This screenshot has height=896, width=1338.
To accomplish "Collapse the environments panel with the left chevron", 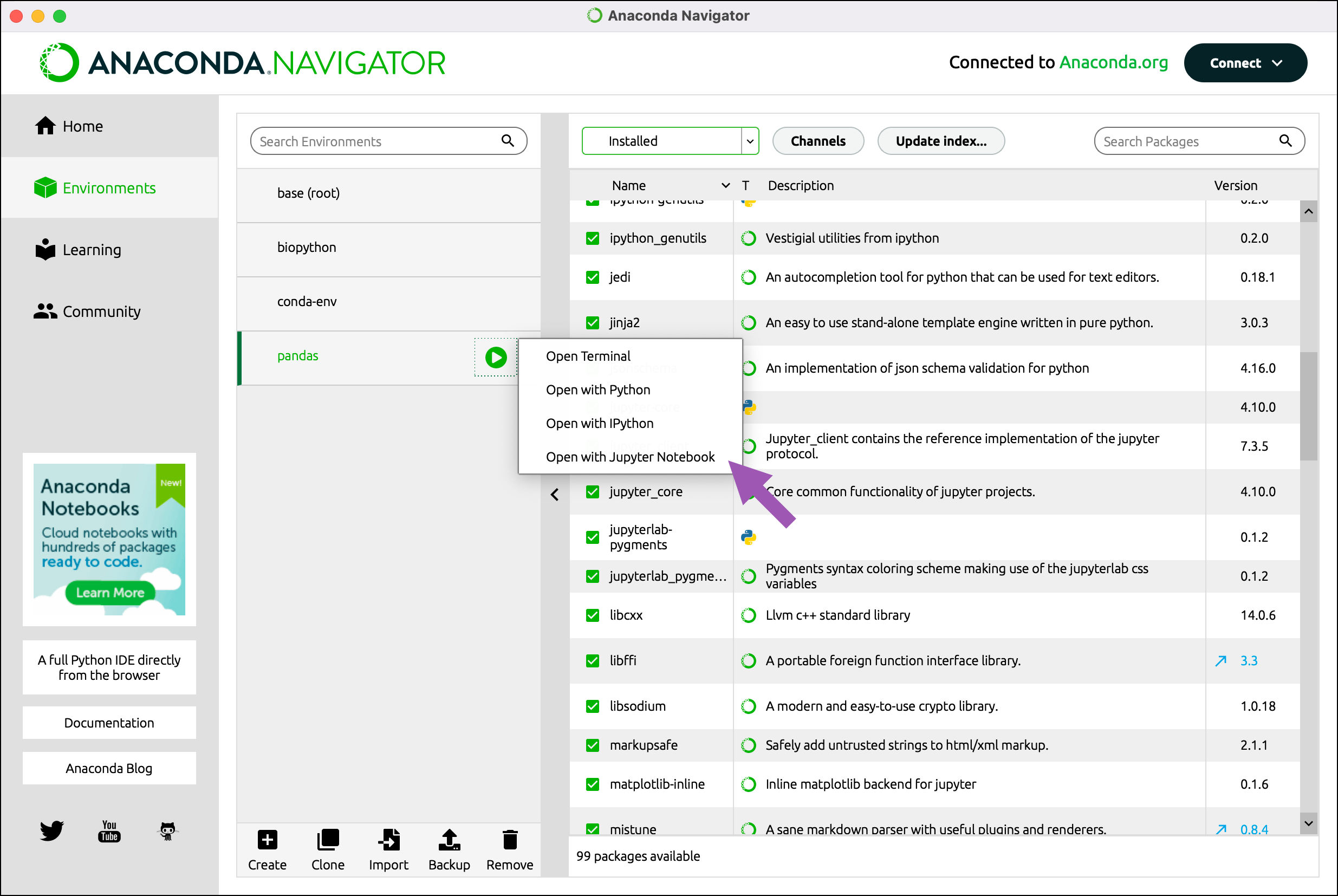I will (x=555, y=495).
